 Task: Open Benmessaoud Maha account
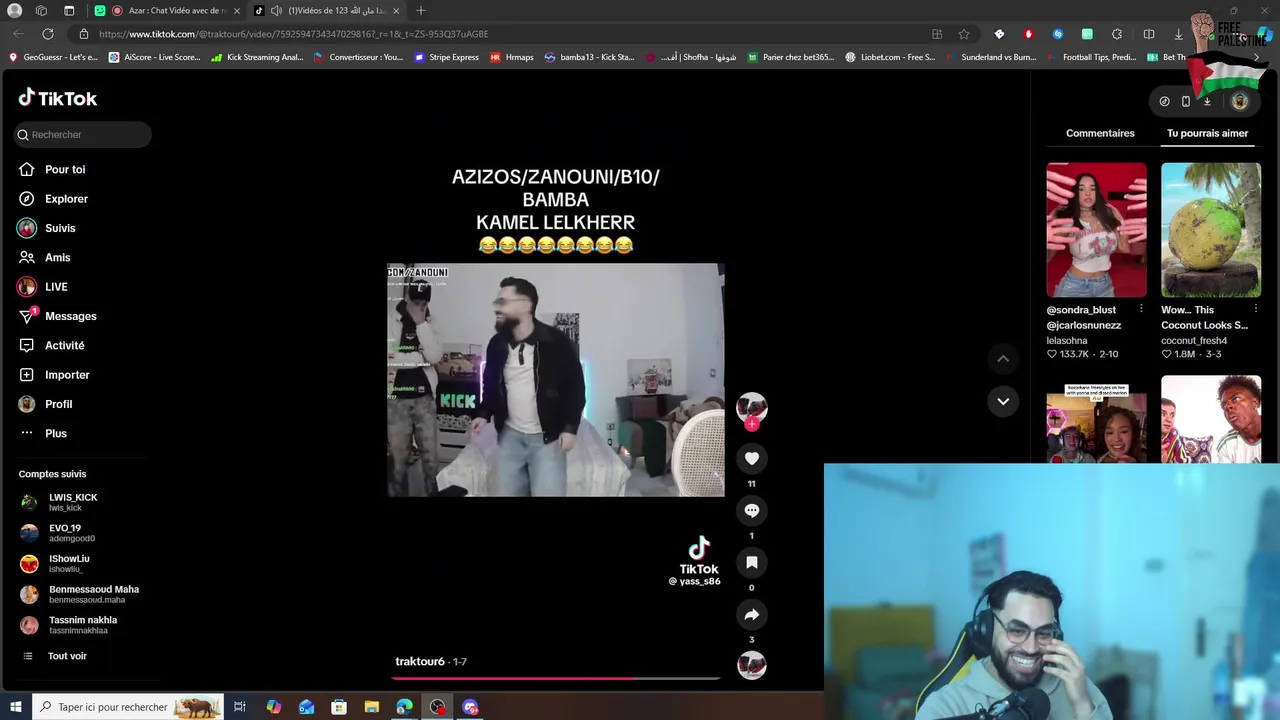click(x=80, y=594)
